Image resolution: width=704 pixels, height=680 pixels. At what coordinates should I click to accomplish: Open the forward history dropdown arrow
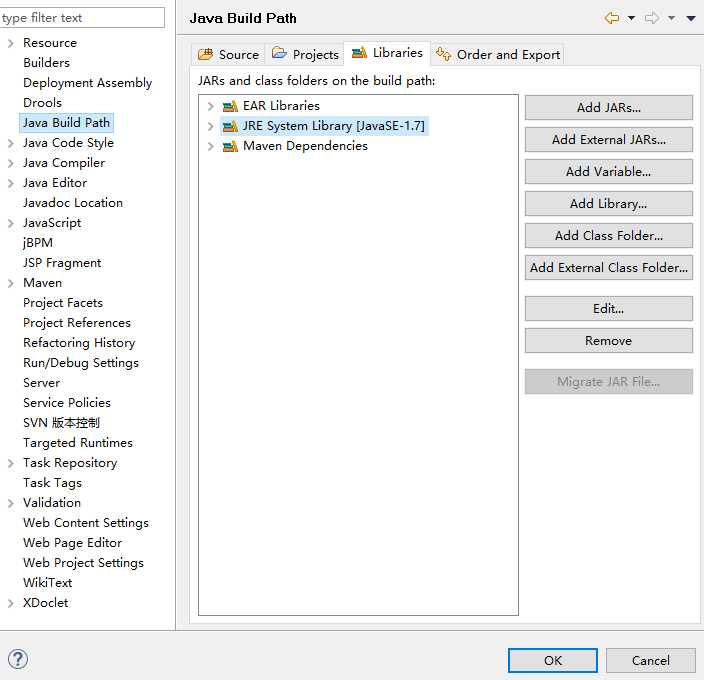(671, 18)
